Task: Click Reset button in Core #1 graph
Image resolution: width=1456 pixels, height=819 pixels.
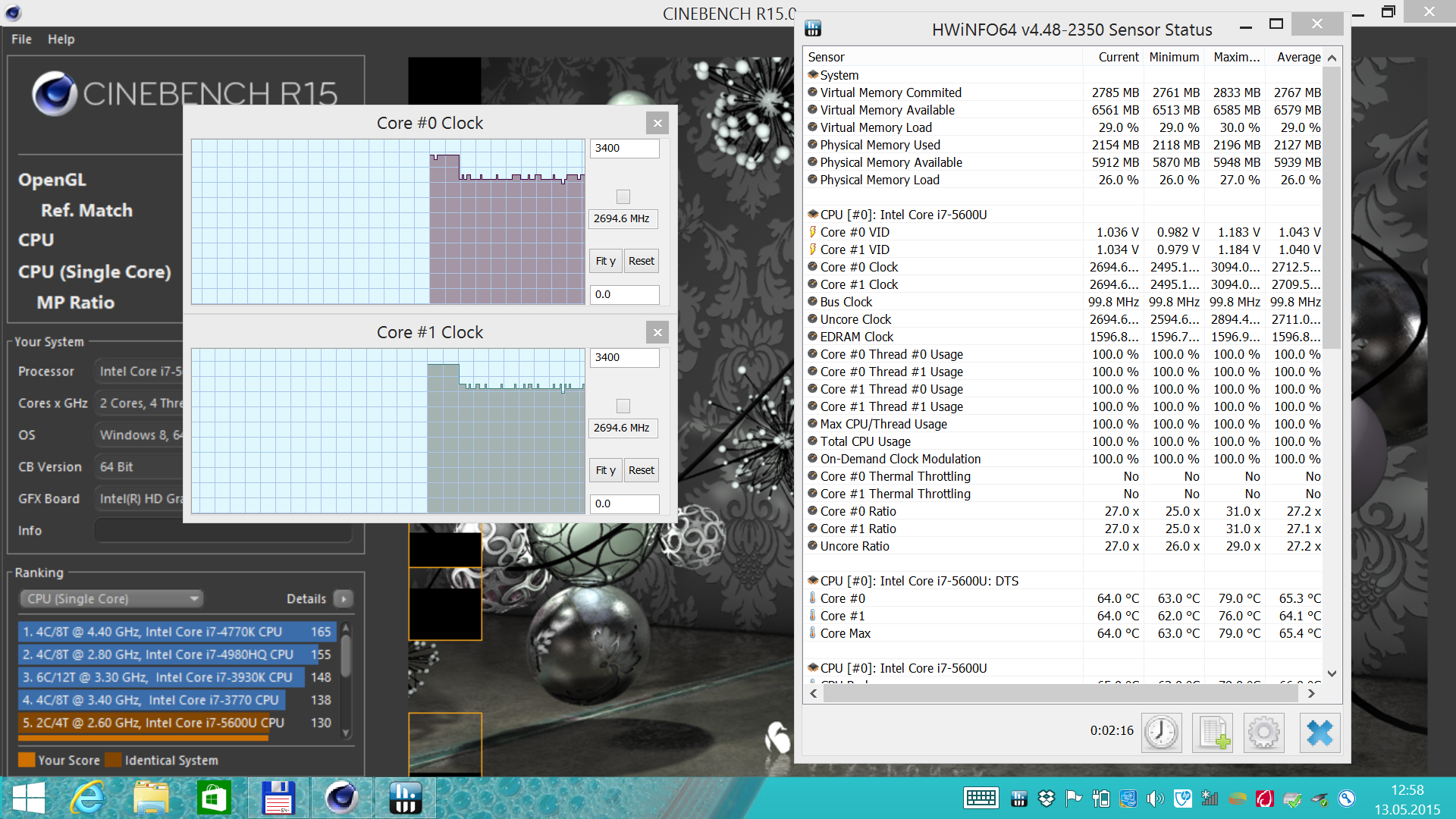Action: tap(641, 470)
